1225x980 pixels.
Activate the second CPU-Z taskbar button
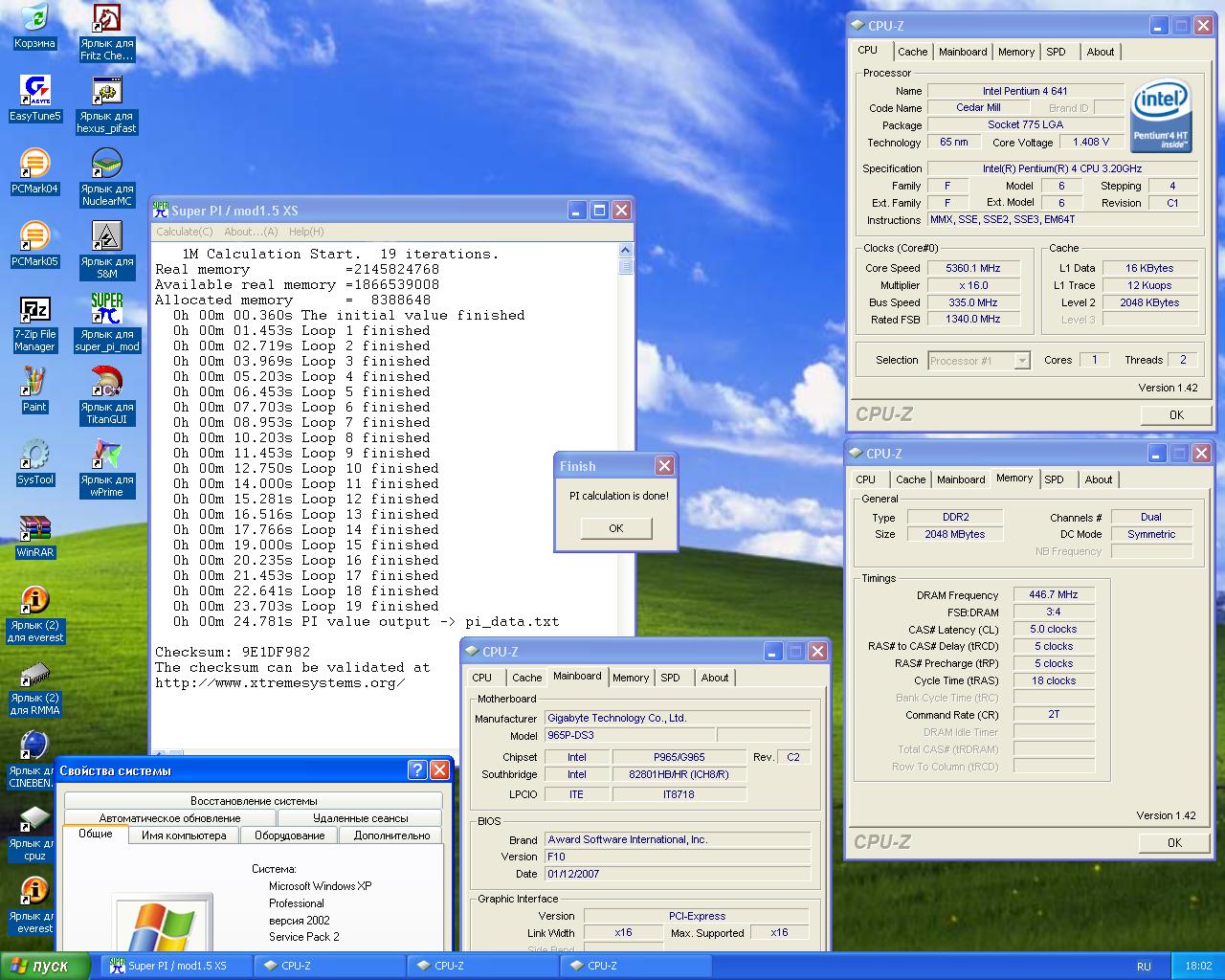pos(482,966)
